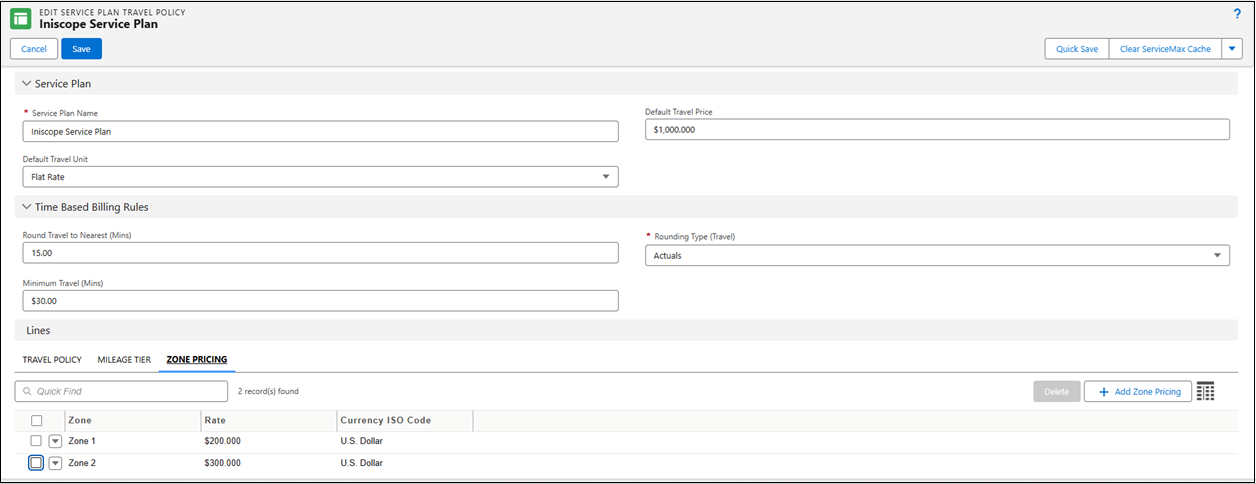Focus the Minimum Travel (Mins) field

[x=320, y=300]
